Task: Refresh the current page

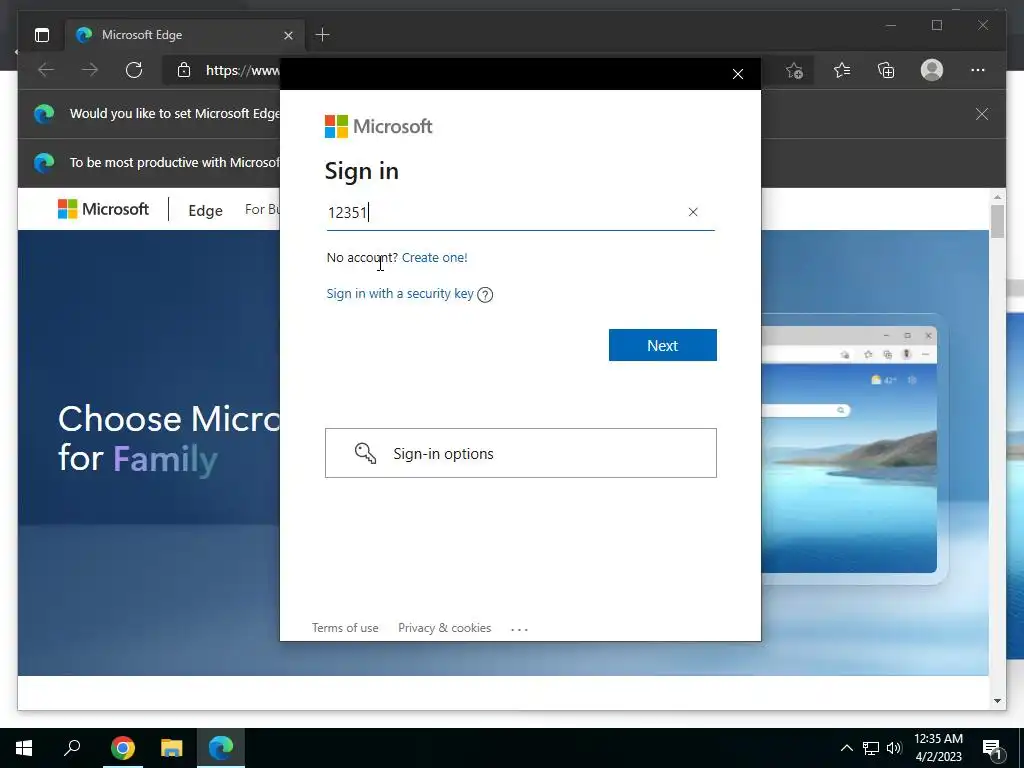Action: point(134,70)
